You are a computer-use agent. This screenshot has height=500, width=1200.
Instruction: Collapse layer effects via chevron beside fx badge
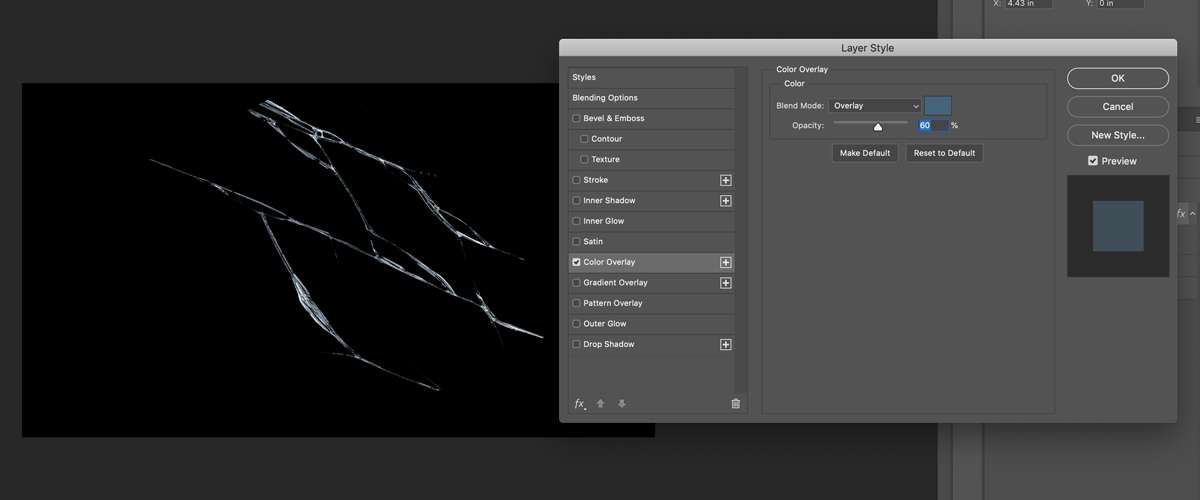(1192, 214)
